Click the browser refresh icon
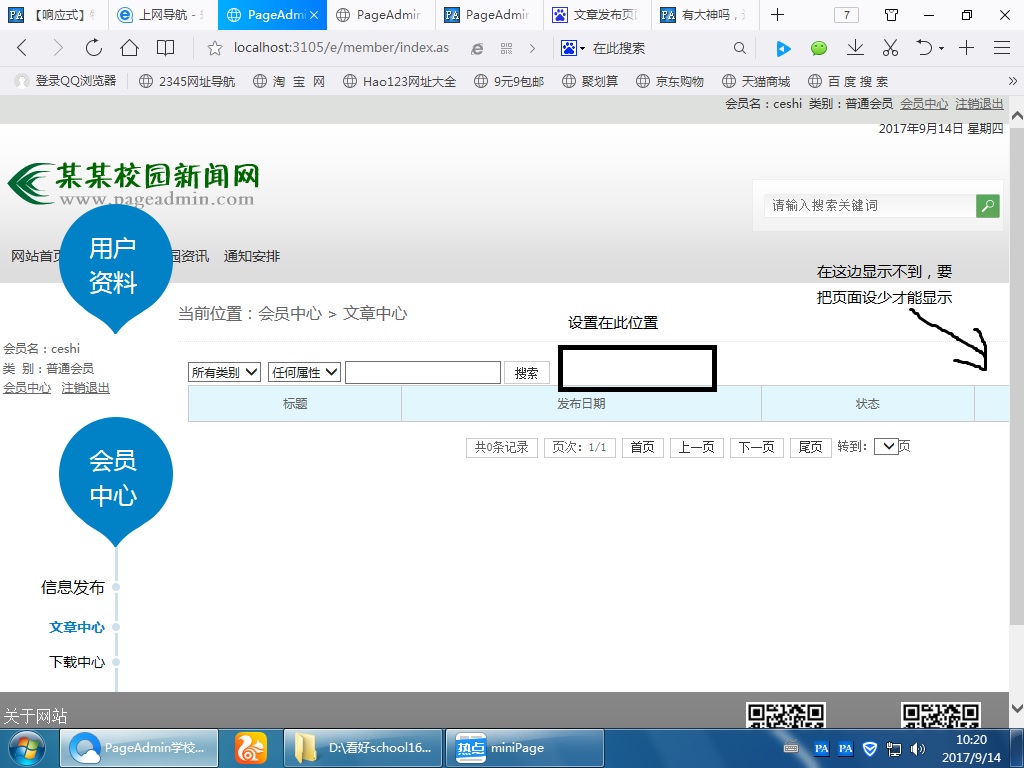 click(93, 48)
